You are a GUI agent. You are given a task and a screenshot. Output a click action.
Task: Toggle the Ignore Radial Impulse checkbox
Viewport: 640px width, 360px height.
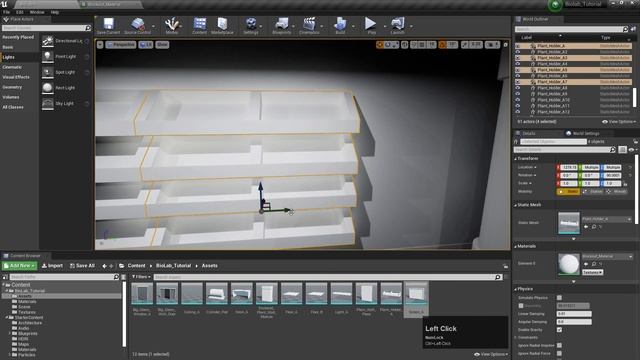[559, 346]
